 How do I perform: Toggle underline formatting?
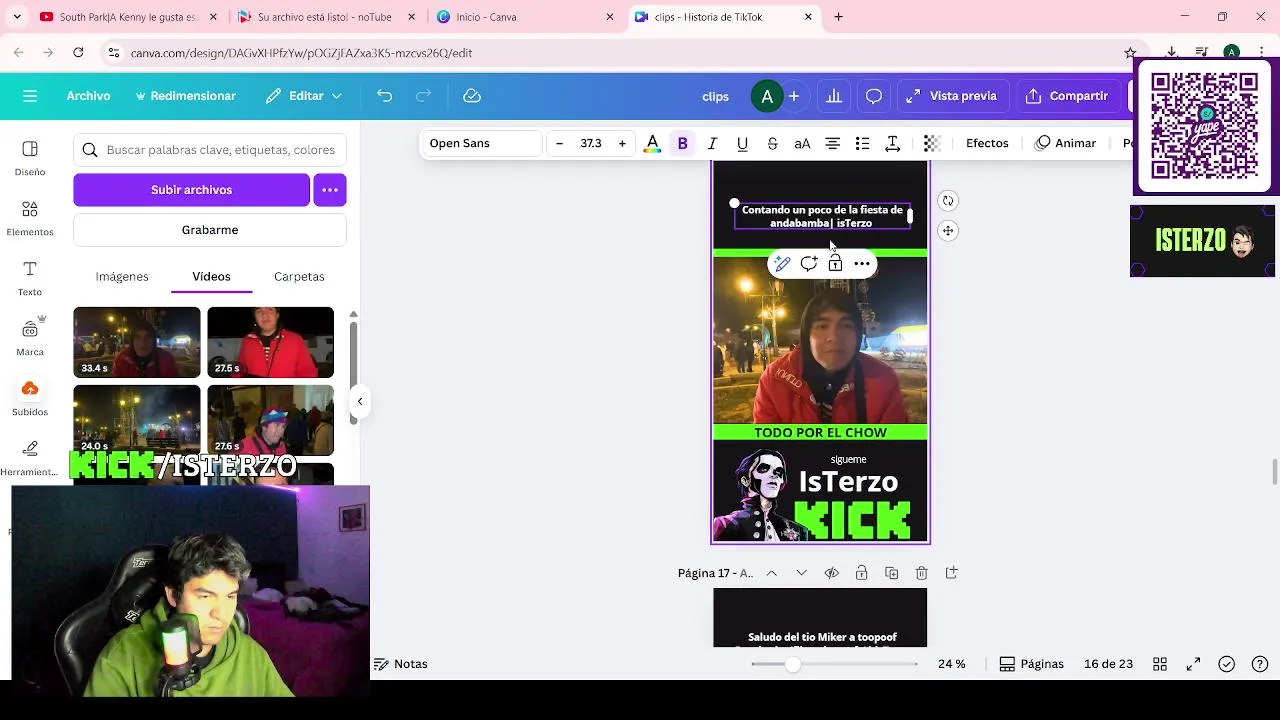tap(742, 143)
